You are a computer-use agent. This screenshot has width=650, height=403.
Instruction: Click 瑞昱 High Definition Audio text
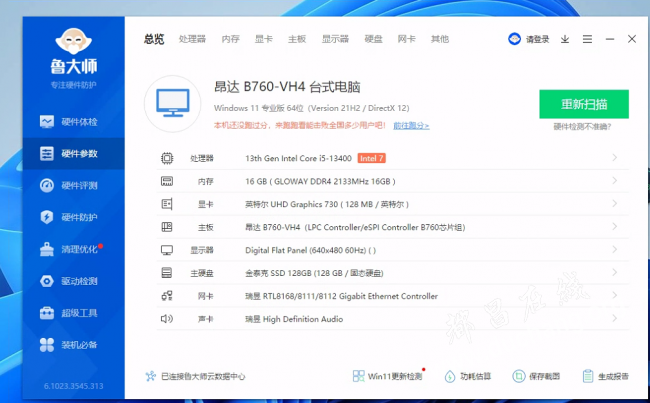click(x=294, y=319)
